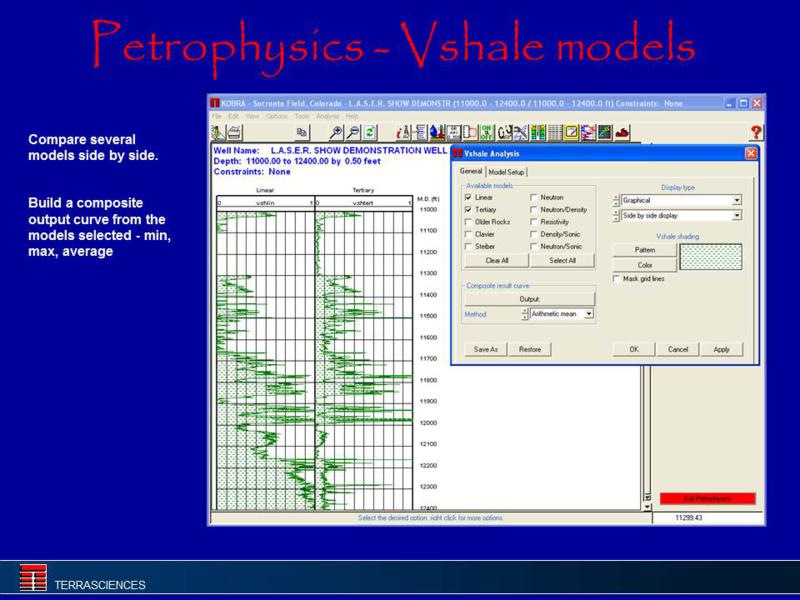Open the File menu
The image size is (800, 600).
tap(217, 116)
